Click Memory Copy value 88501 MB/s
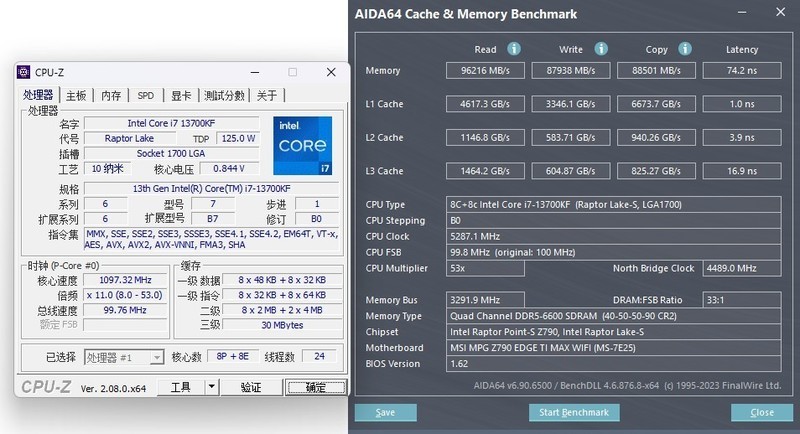 tap(656, 70)
